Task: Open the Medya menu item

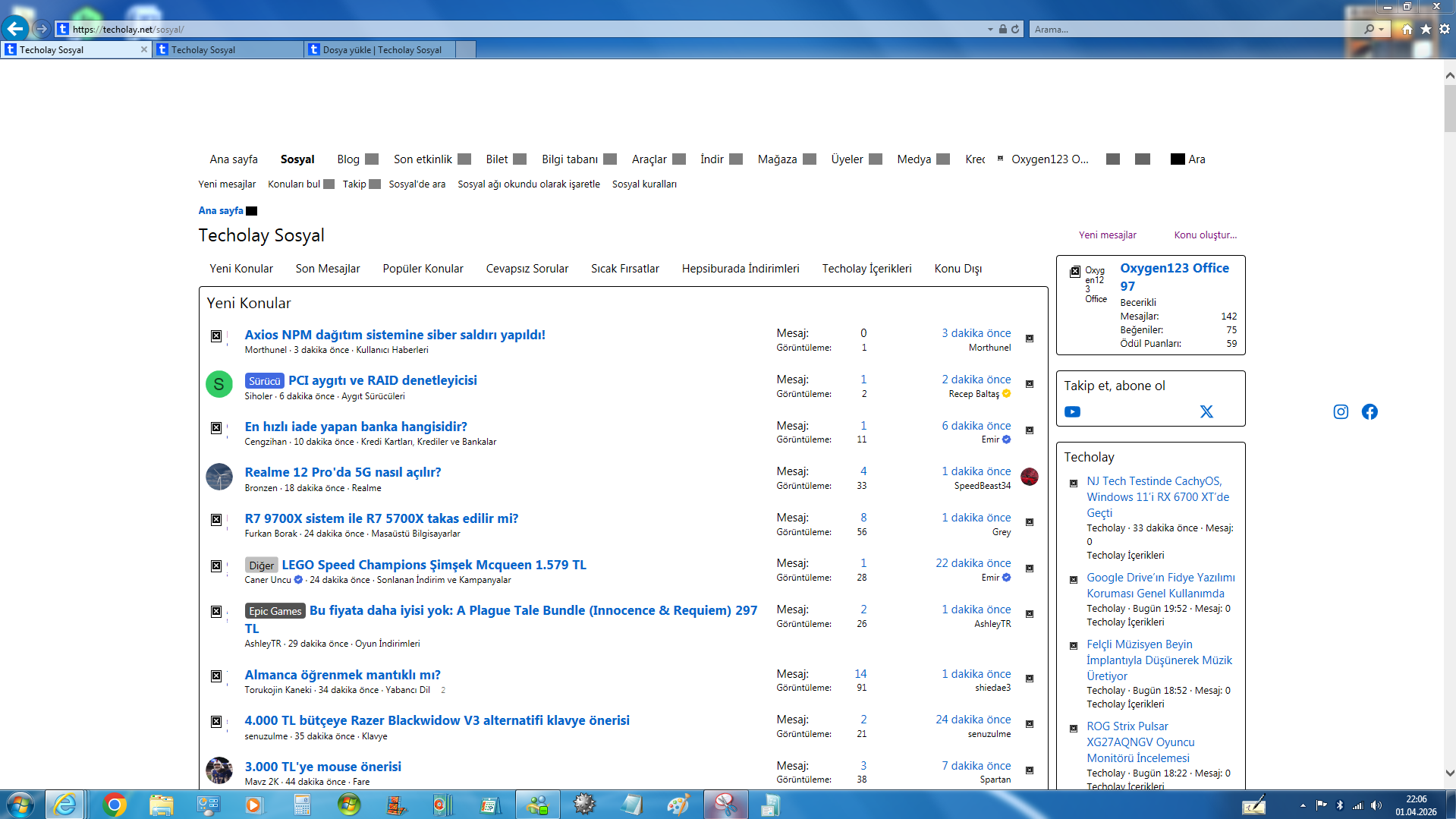Action: [x=914, y=159]
